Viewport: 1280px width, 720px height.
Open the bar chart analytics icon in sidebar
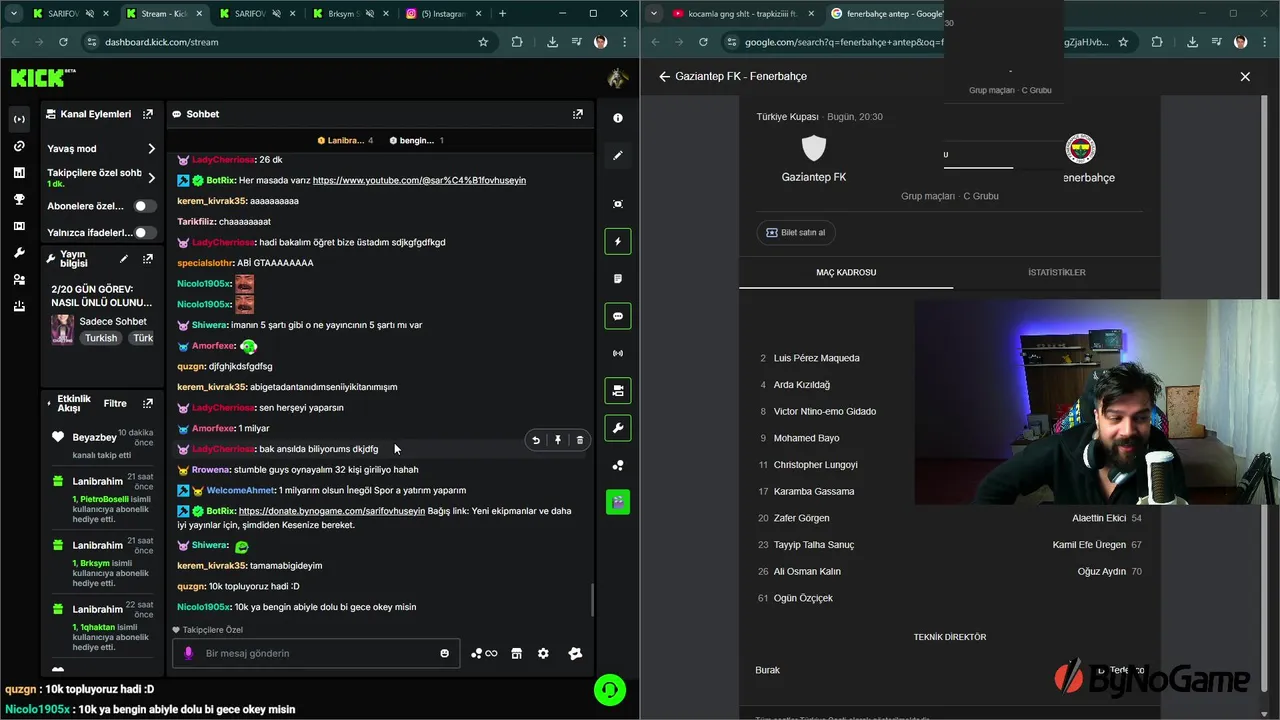point(19,173)
